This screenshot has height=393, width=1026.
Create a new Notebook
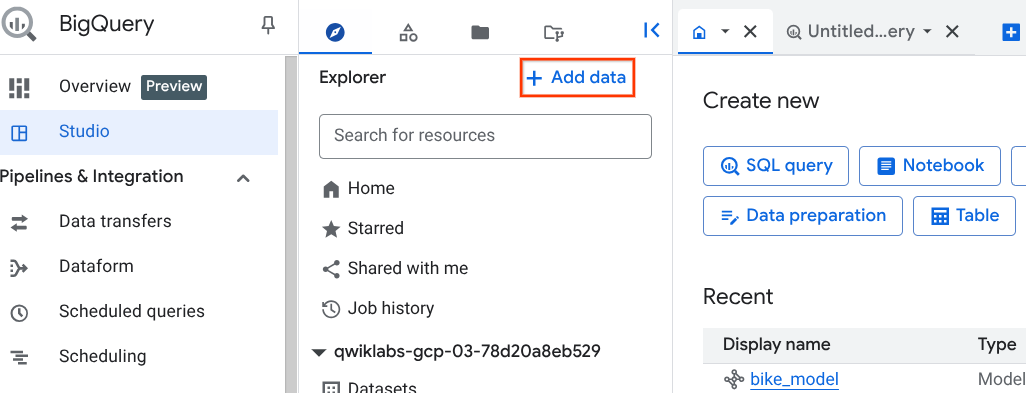tap(930, 166)
